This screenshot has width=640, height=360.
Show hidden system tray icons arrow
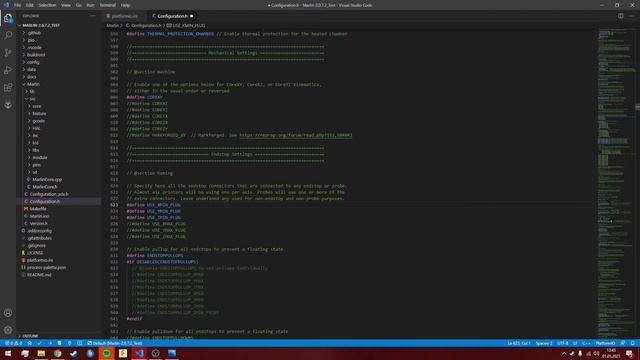[x=564, y=353]
